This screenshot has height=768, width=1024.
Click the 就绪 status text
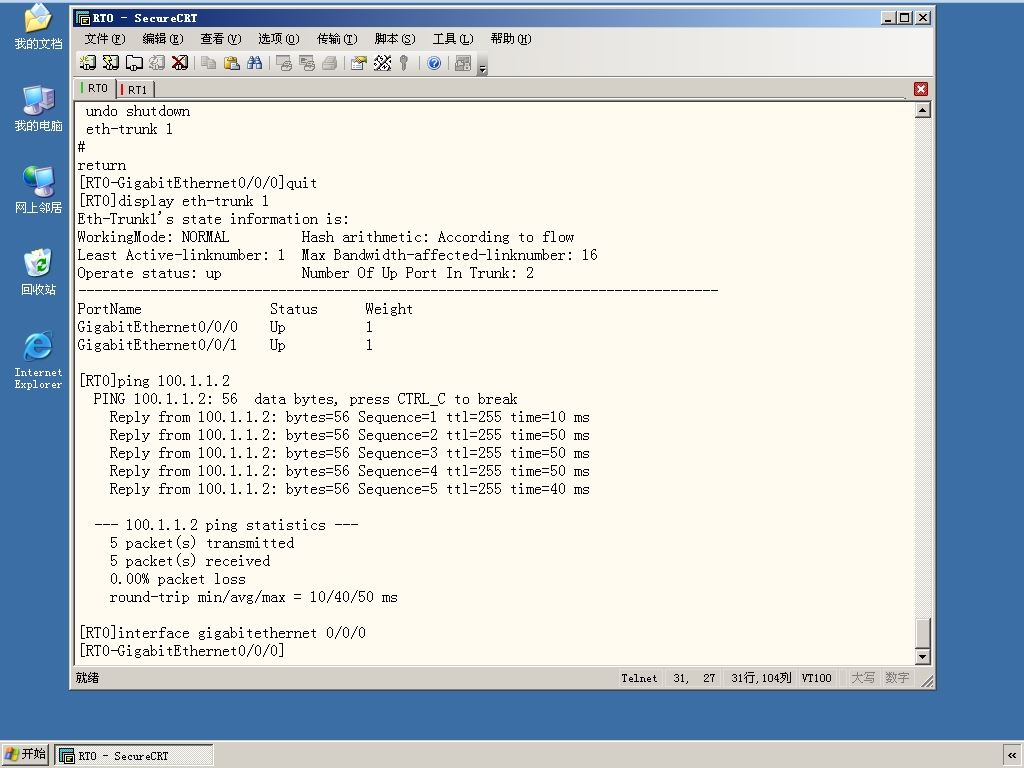87,678
